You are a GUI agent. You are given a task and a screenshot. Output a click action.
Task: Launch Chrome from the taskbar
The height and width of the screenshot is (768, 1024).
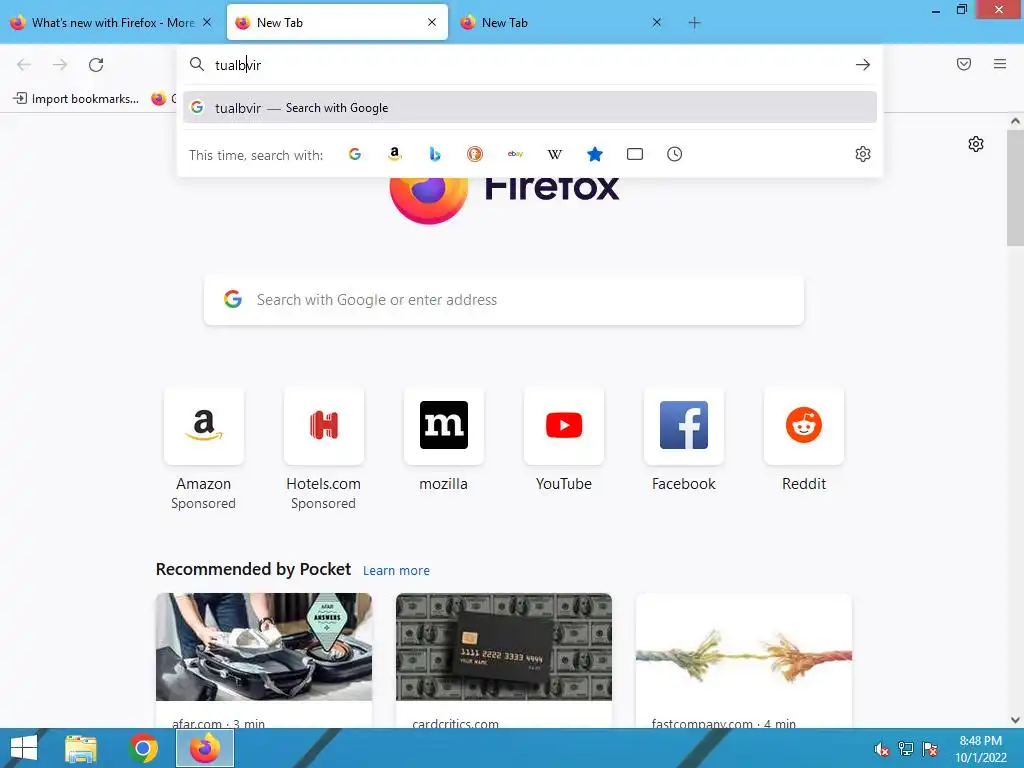click(143, 748)
